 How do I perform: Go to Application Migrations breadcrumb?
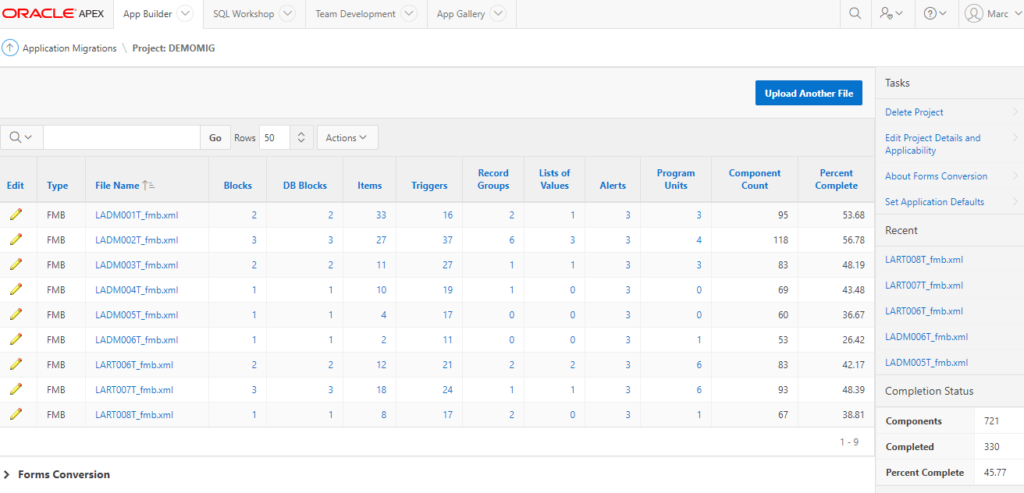coord(69,48)
